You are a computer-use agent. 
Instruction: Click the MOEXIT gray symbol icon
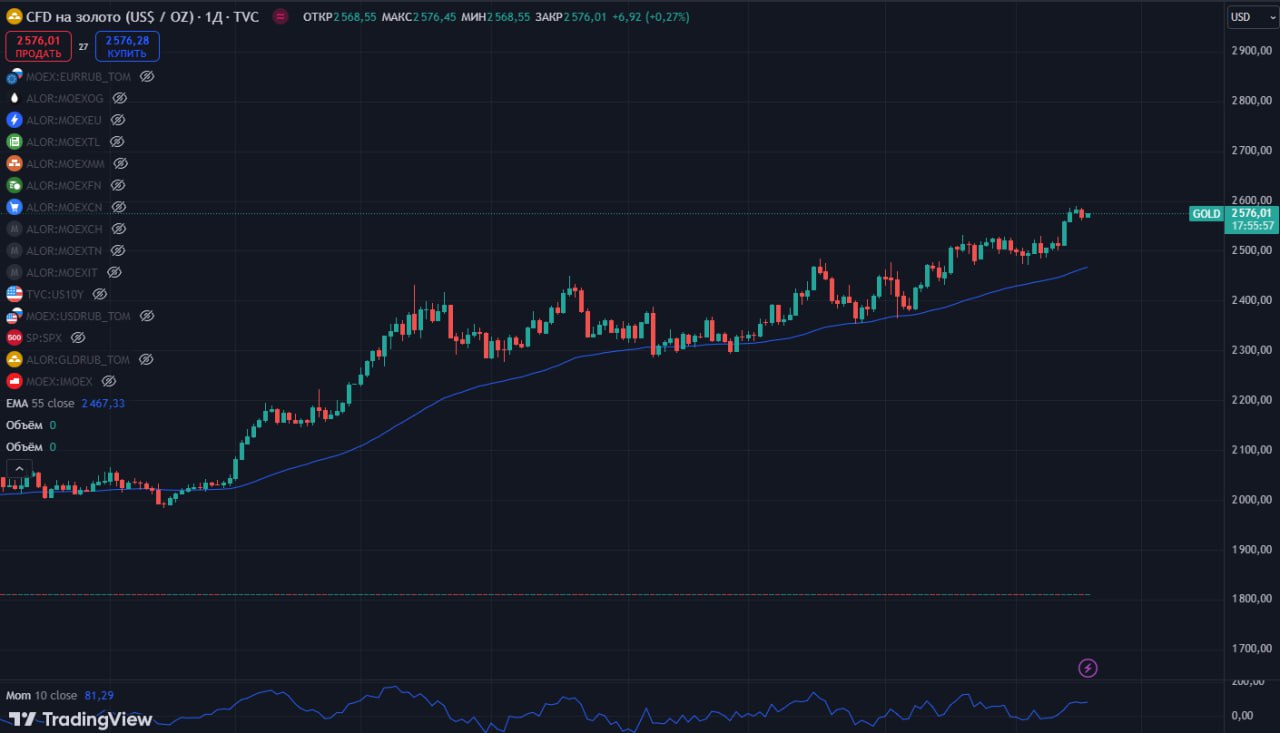coord(14,272)
